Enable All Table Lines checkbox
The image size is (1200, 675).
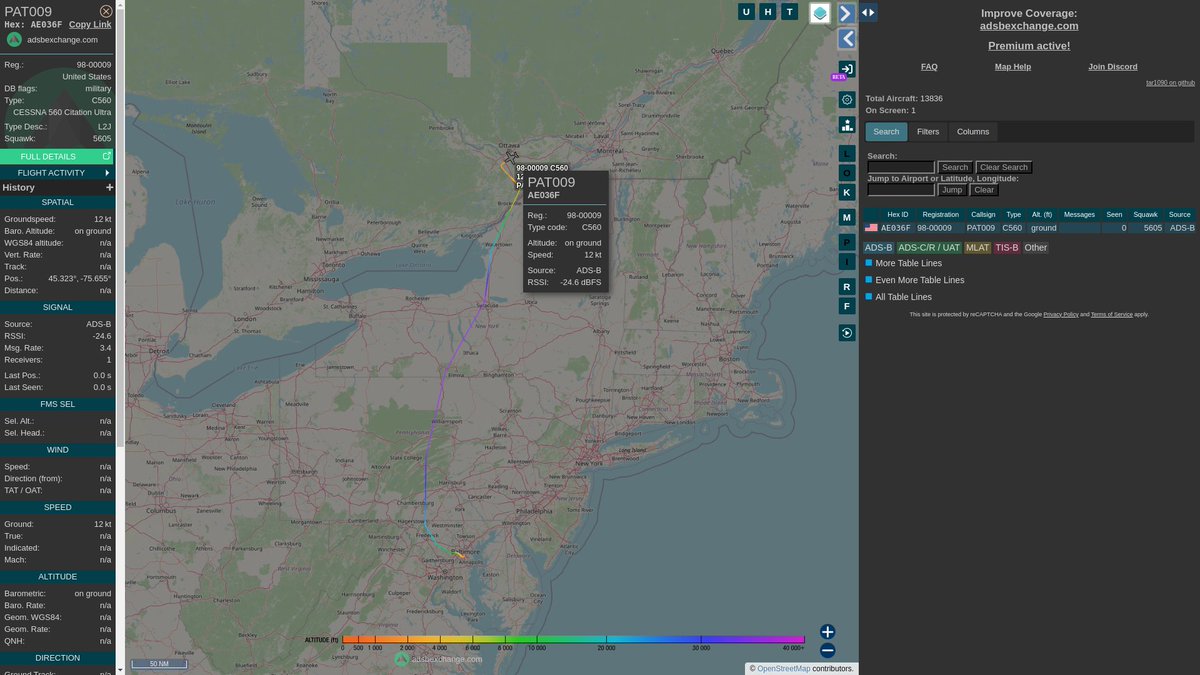tap(869, 297)
